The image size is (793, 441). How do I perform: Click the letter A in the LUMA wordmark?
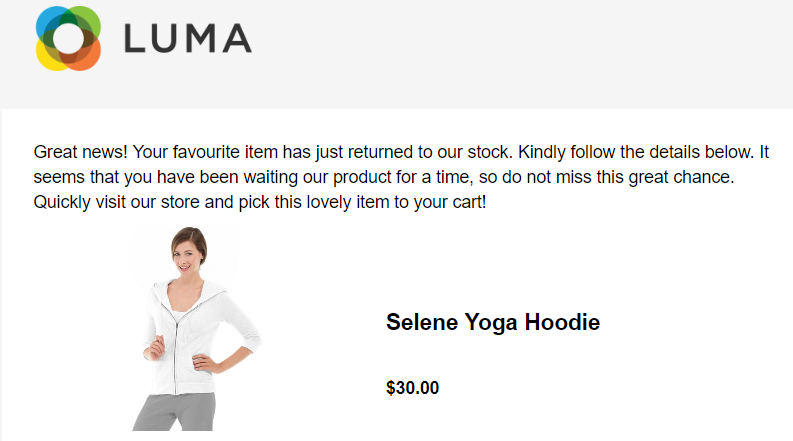(x=237, y=38)
